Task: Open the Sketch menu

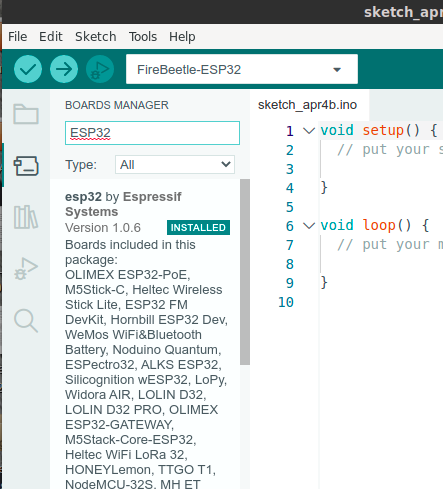Action: (x=96, y=36)
